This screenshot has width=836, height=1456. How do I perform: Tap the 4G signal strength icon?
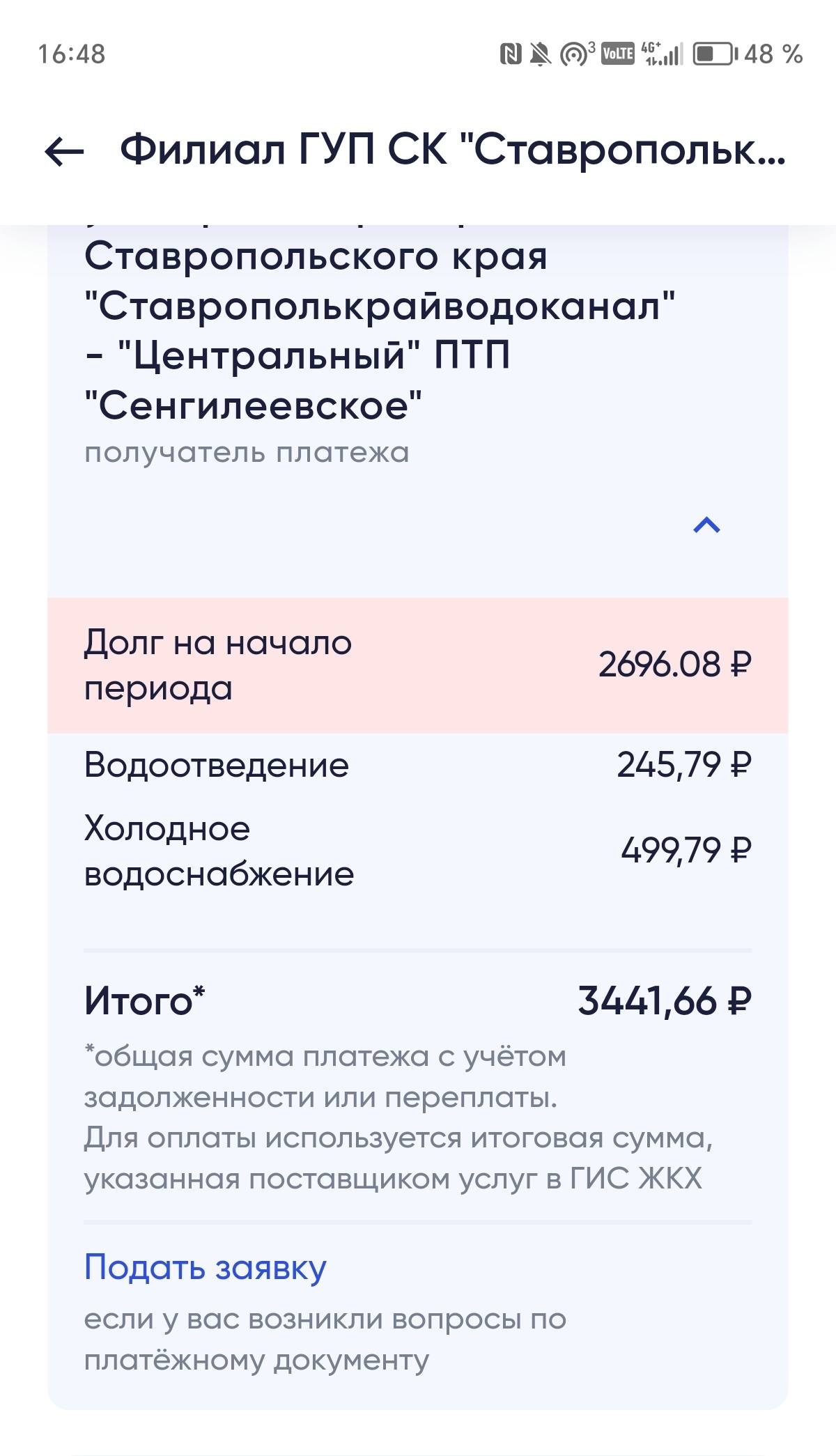(662, 54)
